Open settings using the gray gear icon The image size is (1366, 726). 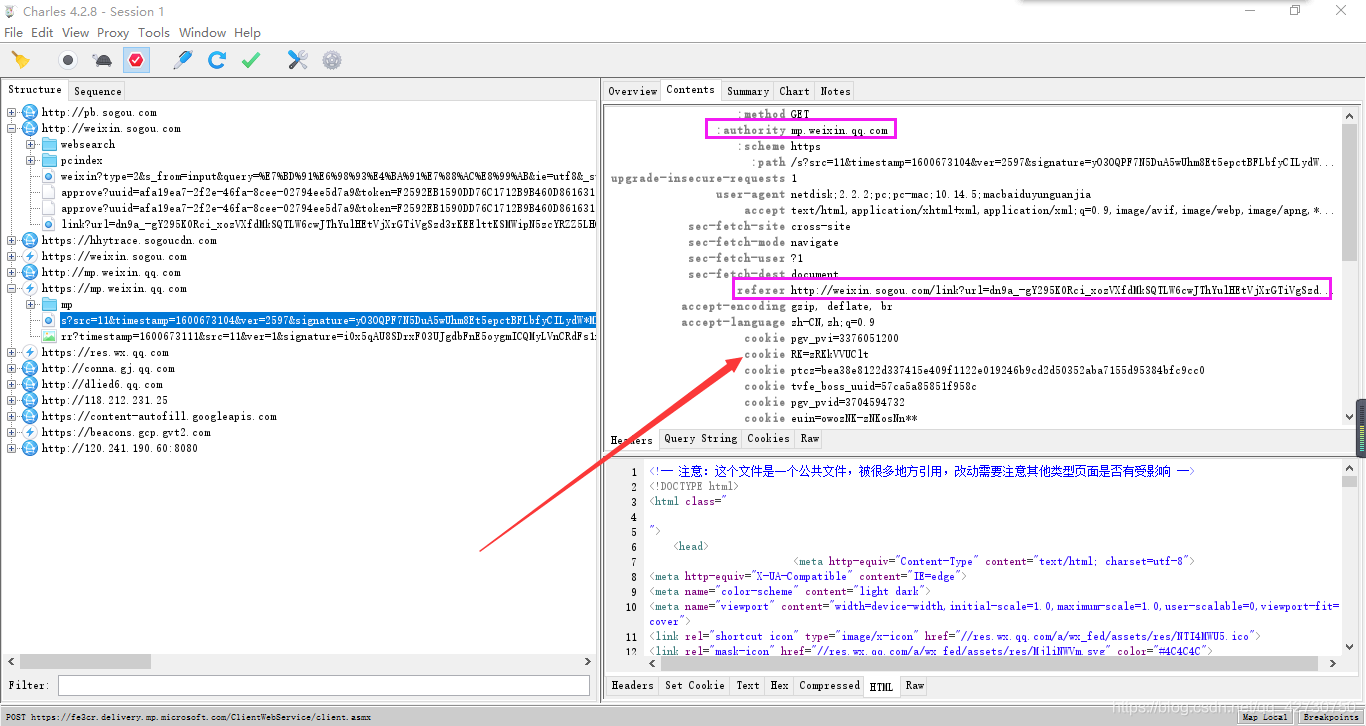click(x=332, y=60)
